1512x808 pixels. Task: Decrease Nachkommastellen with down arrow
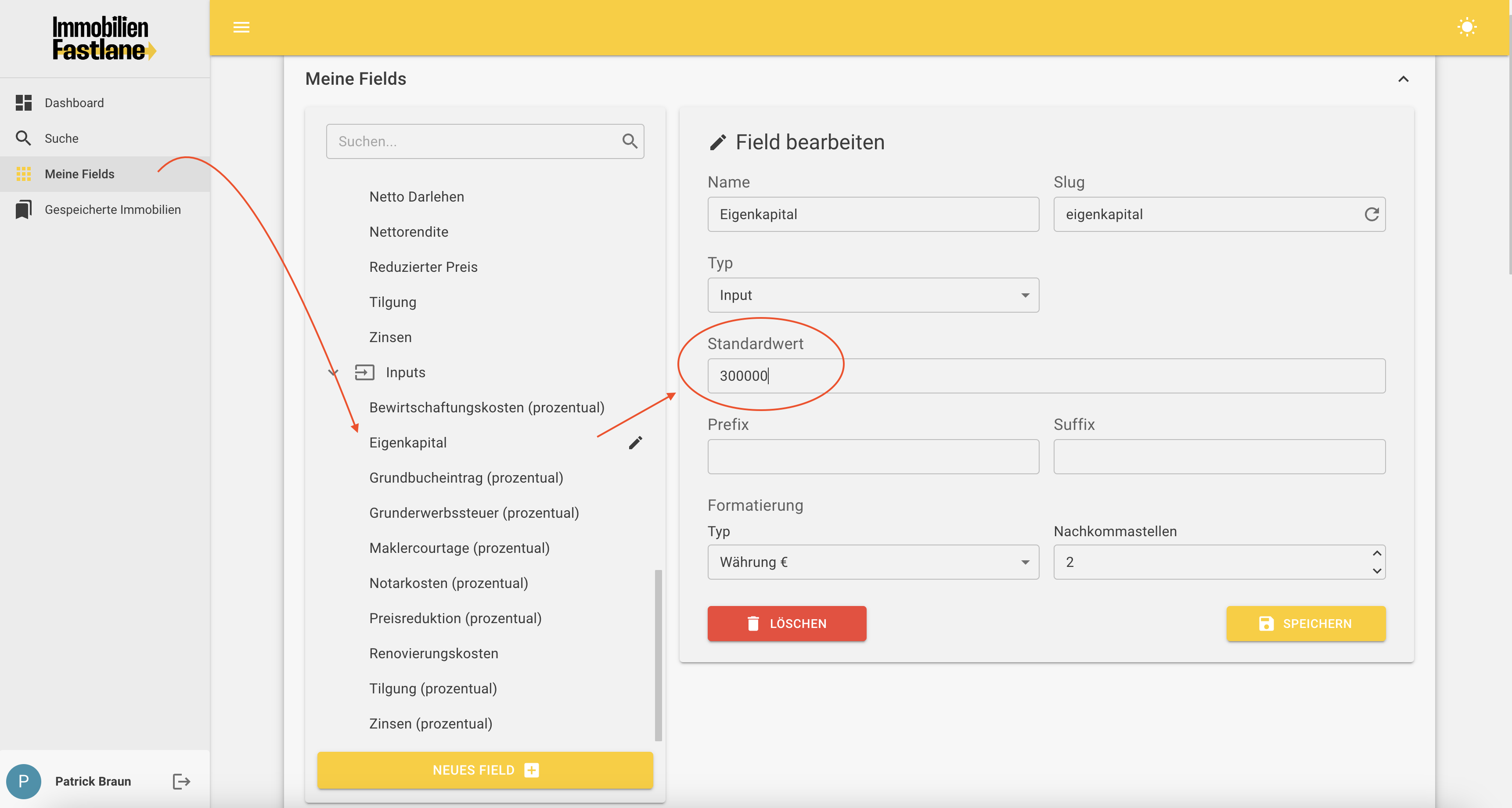[x=1376, y=571]
